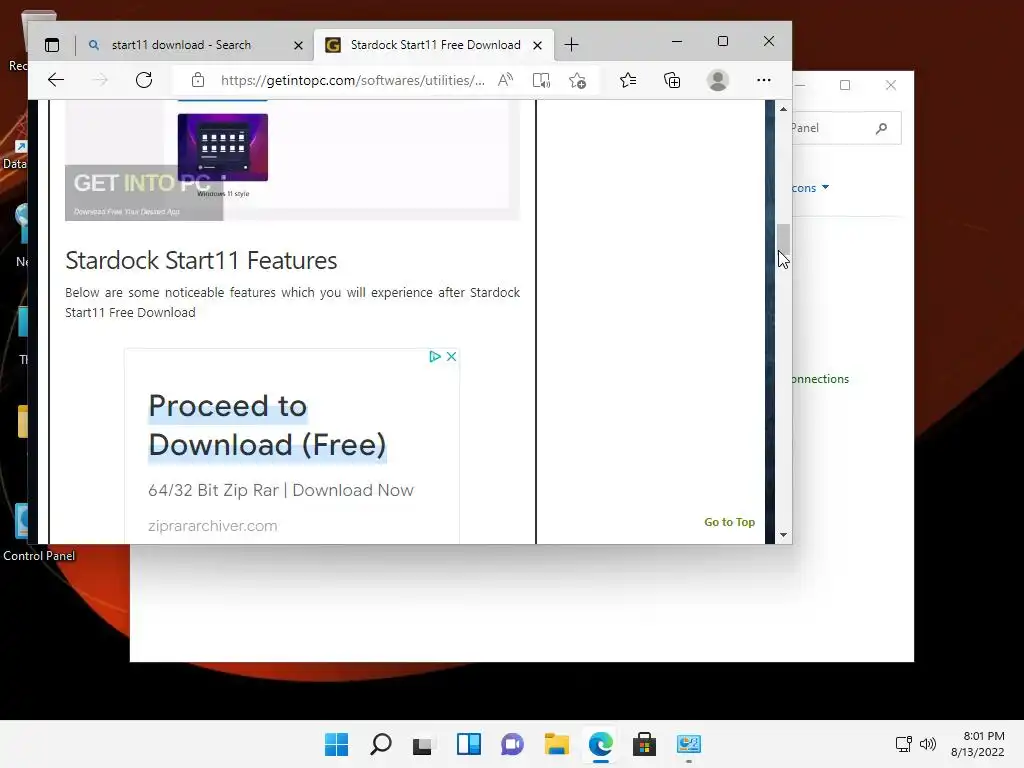Close the Stardock Start11 Free Download tab
1024x768 pixels.
coord(537,45)
